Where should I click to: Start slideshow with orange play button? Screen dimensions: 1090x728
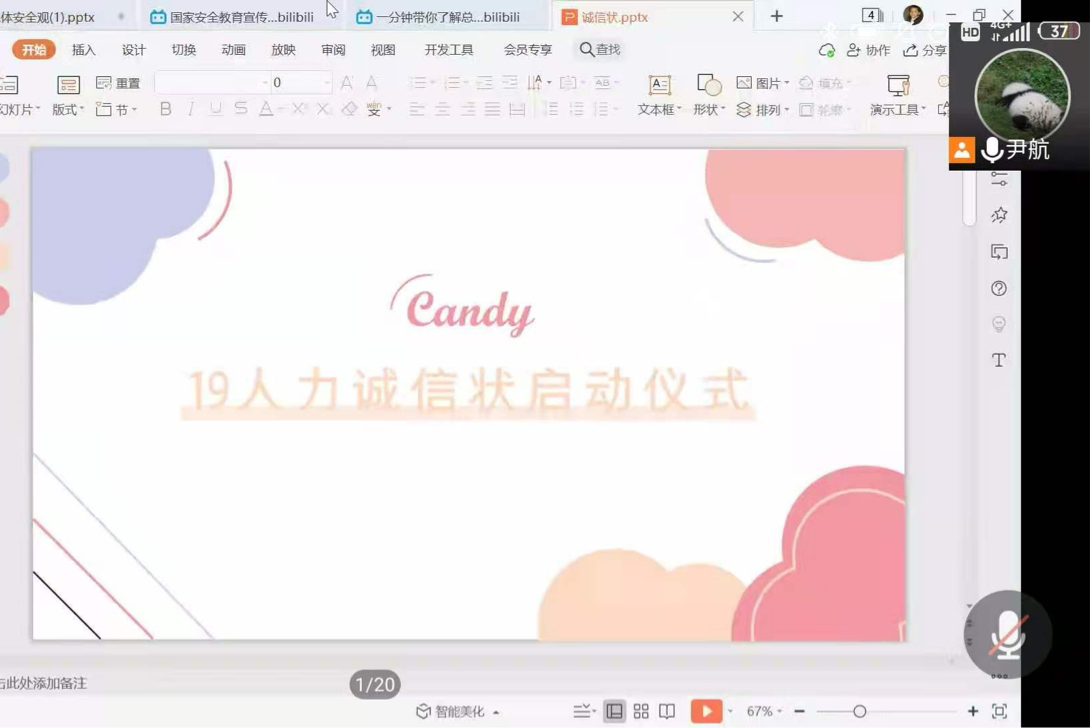[x=706, y=711]
